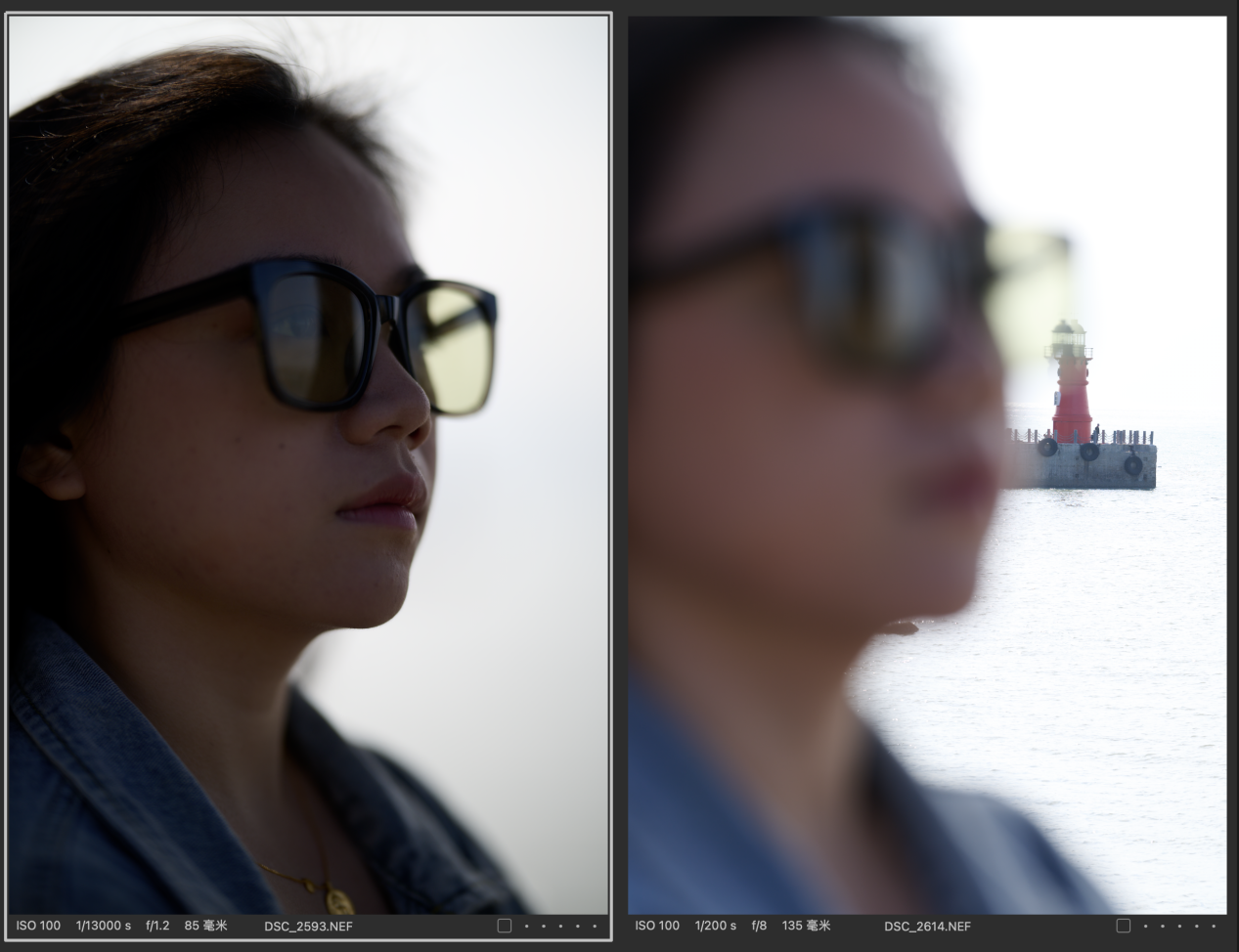
Task: Set one-star rating on DSC_2614.NEF
Action: 1146,926
